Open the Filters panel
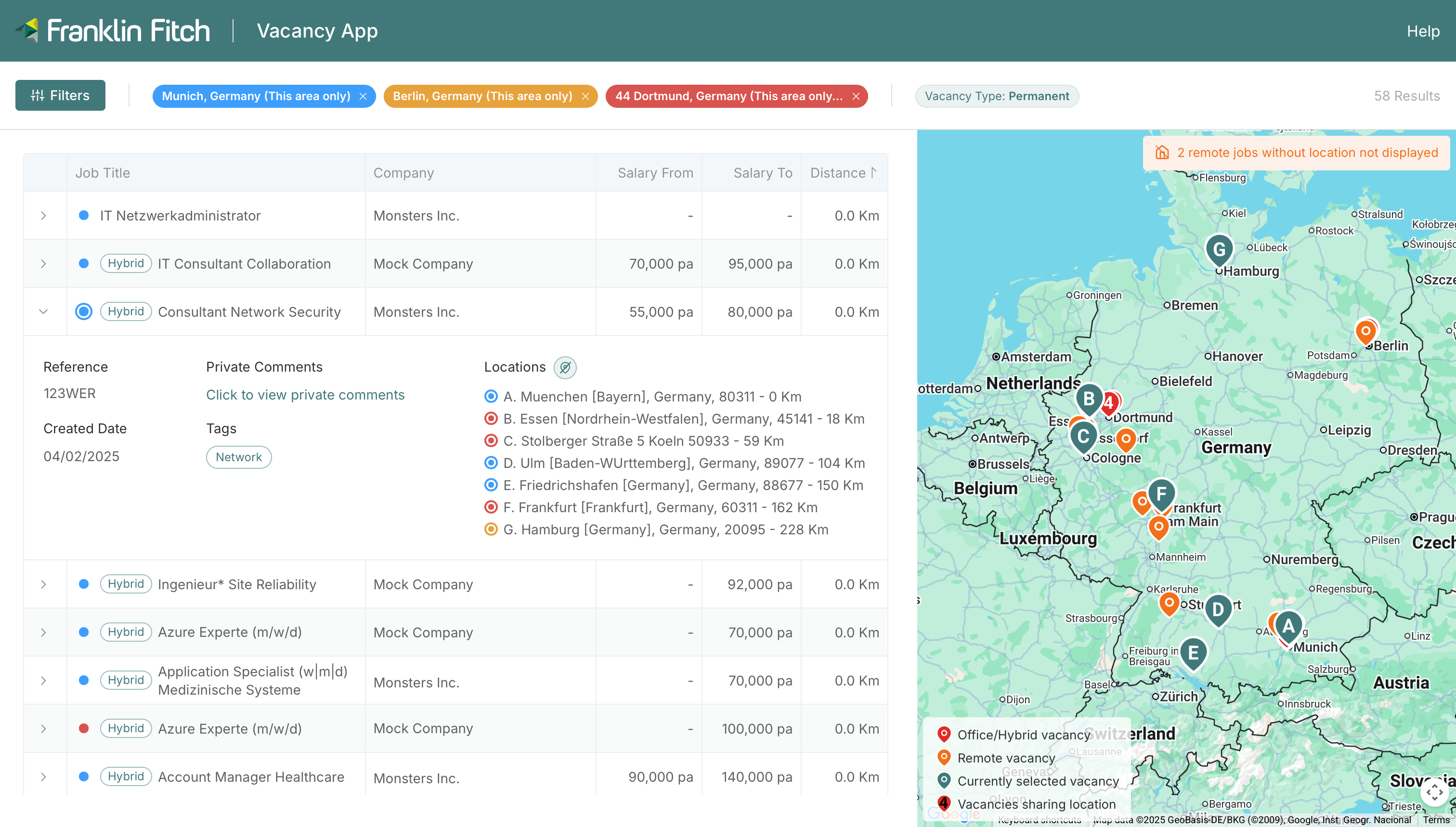Viewport: 1456px width, 827px height. [60, 95]
